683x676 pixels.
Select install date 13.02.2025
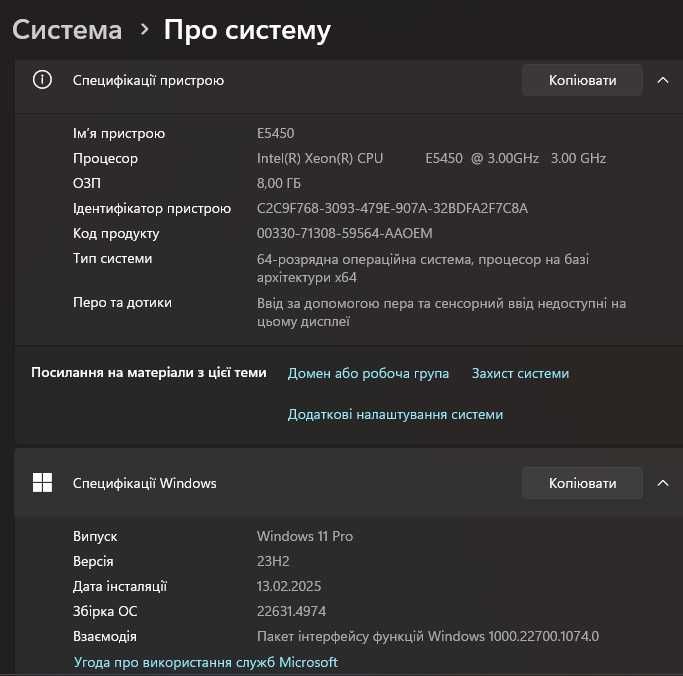(289, 586)
